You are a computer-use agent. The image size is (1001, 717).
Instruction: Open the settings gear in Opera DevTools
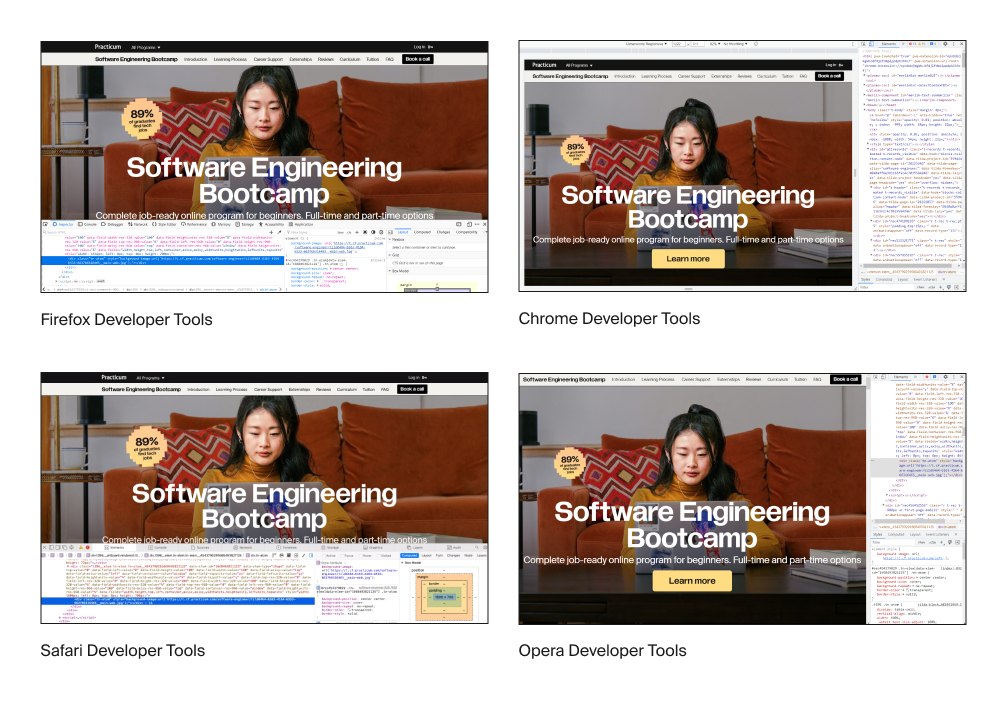pos(945,377)
